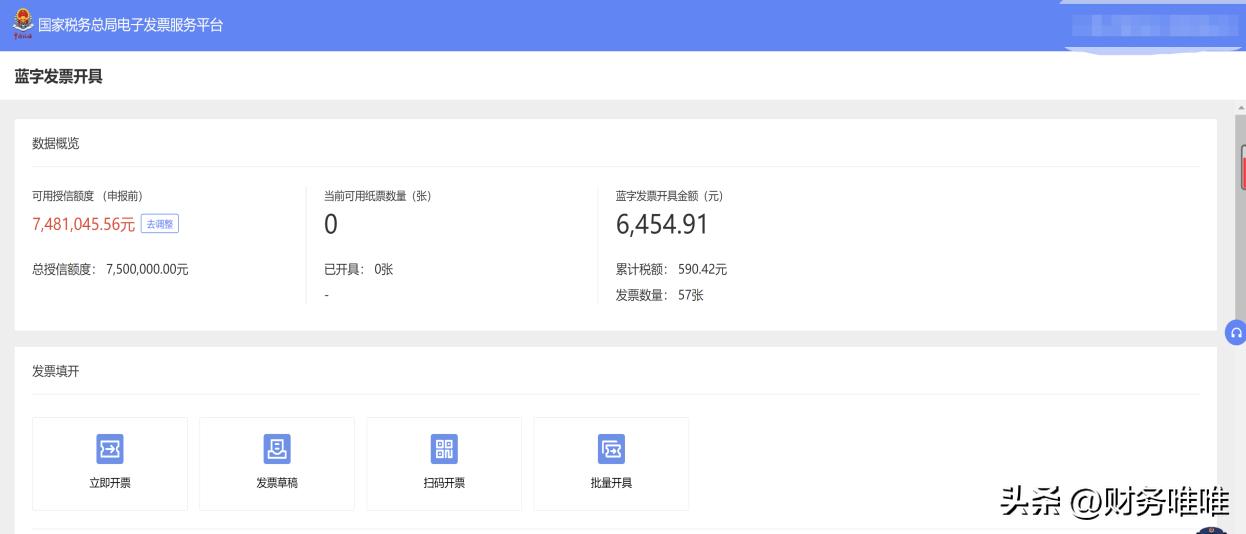Click the 累计税额 590.42元 text
1246x534 pixels.
[671, 269]
